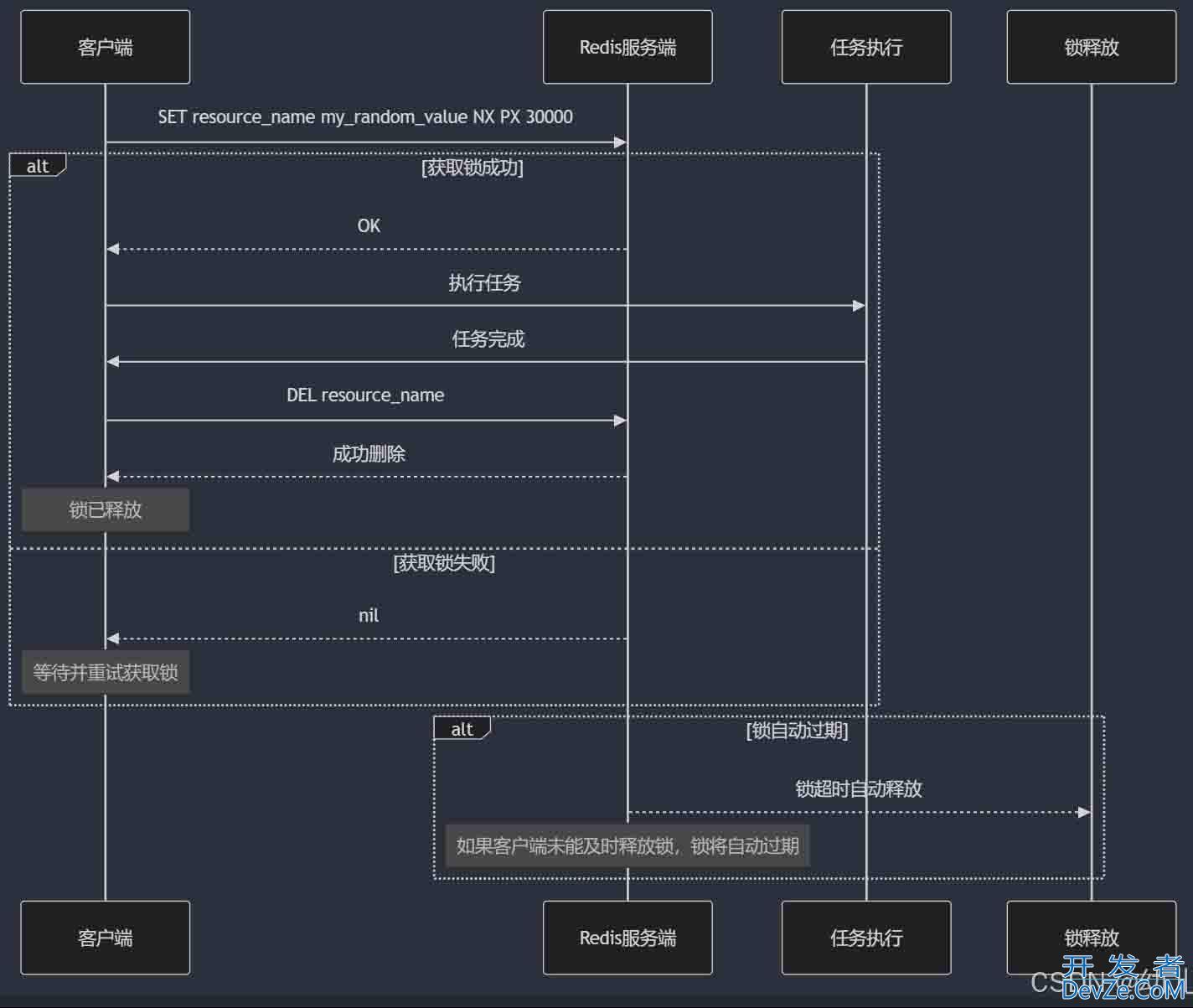The image size is (1193, 1008).
Task: Click the DEL resource_name message
Action: (365, 395)
